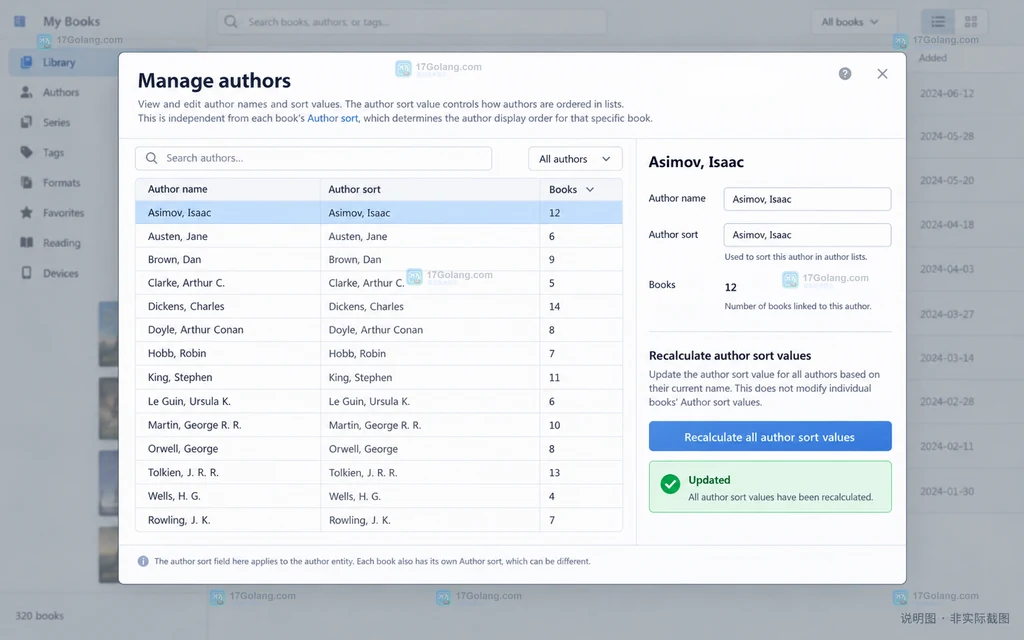This screenshot has width=1024, height=640.
Task: Toggle sort by the Books column arrow
Action: coord(590,189)
